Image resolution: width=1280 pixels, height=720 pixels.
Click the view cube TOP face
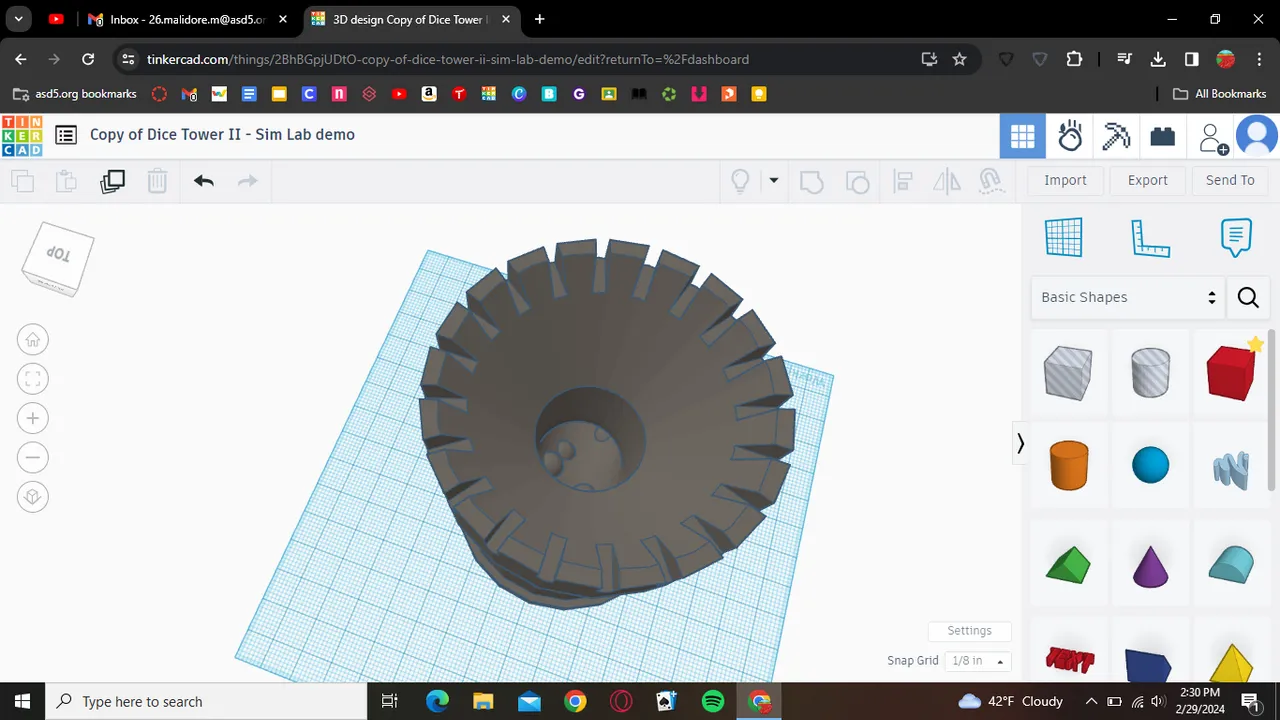click(x=60, y=253)
